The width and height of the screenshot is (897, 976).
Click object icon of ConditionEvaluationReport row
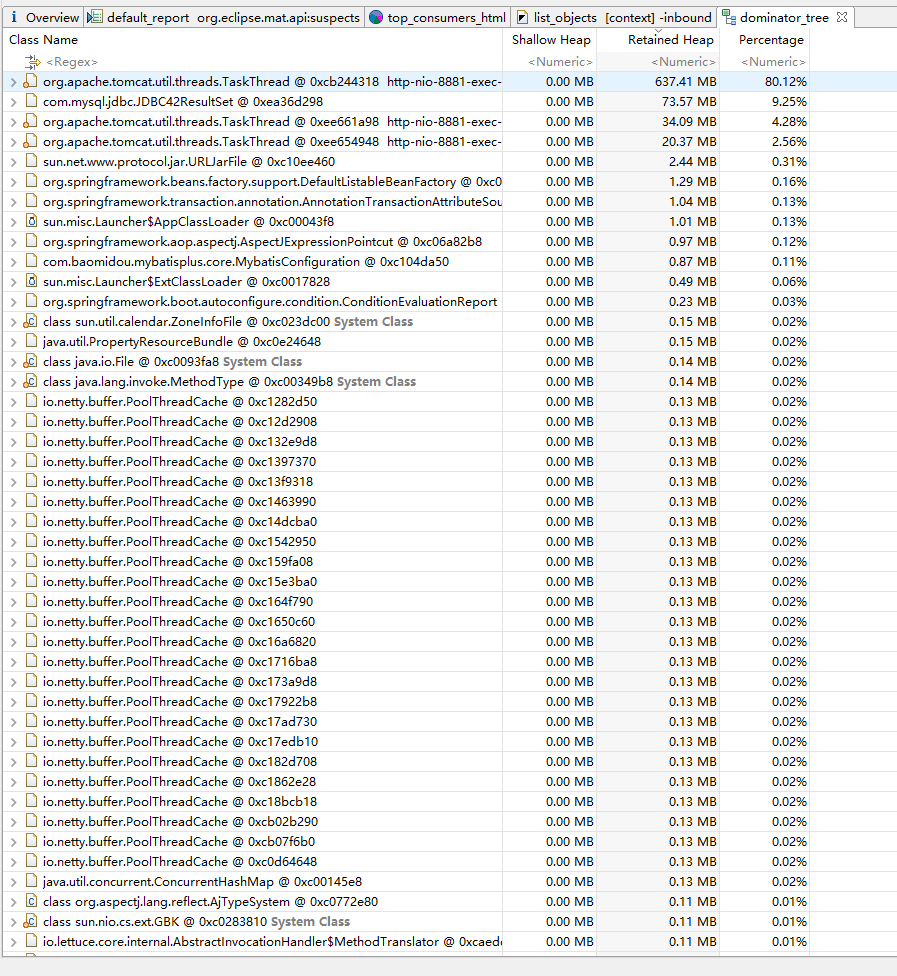point(31,301)
